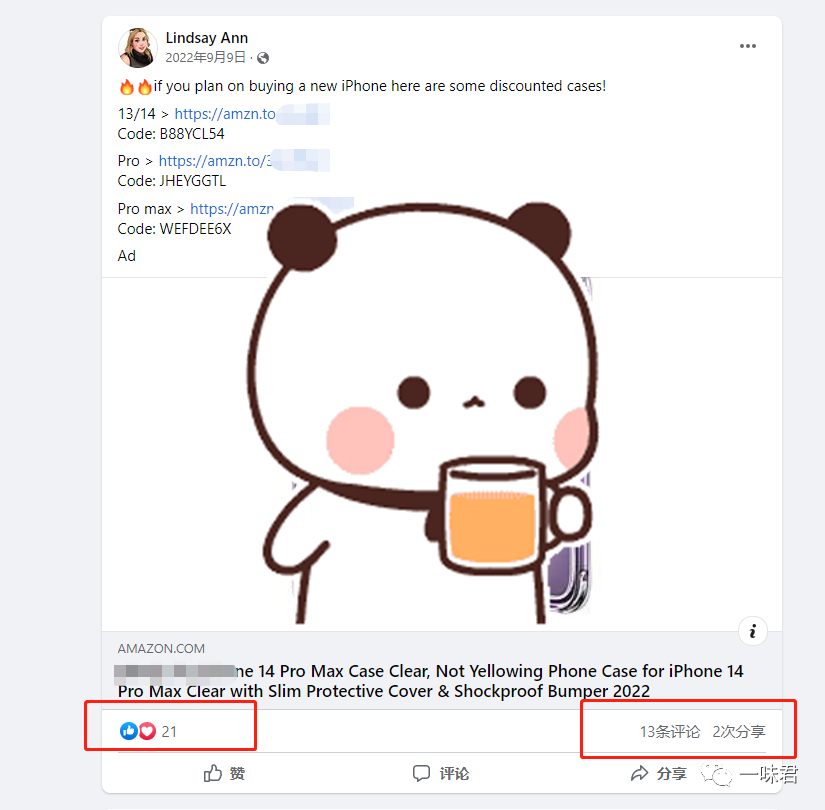This screenshot has height=810, width=825.
Task: Click the 分享 share button
Action: [x=659, y=773]
